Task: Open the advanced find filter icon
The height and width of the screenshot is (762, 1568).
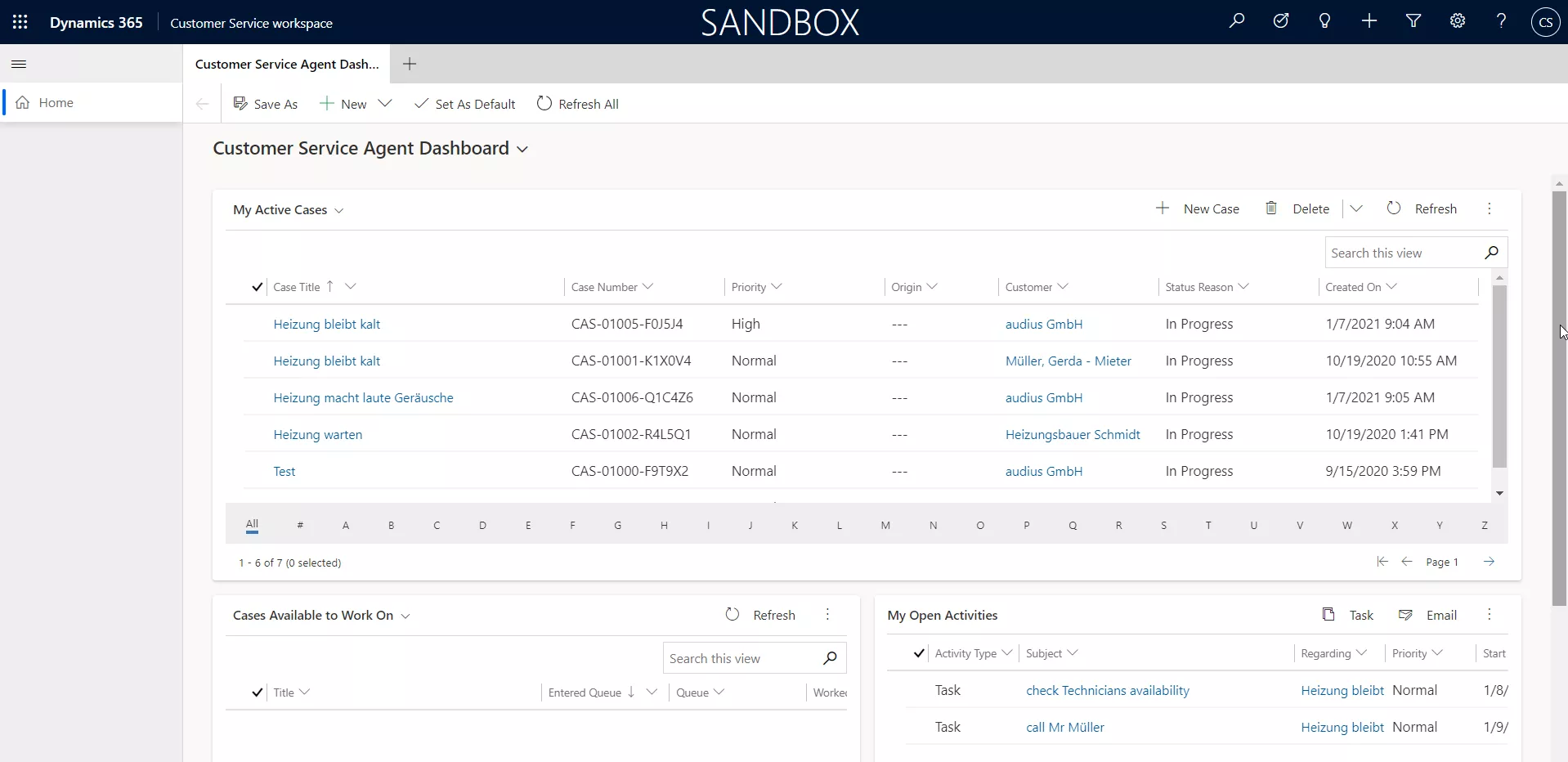Action: pos(1413,21)
